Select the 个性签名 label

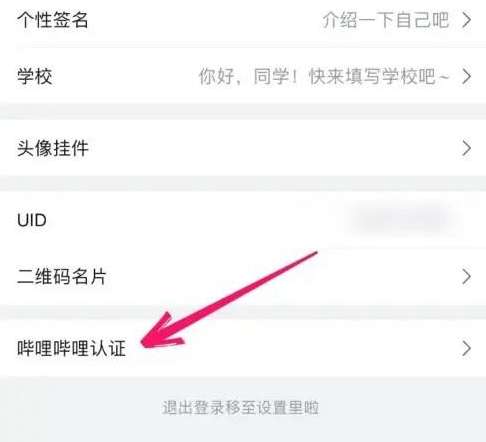point(53,20)
